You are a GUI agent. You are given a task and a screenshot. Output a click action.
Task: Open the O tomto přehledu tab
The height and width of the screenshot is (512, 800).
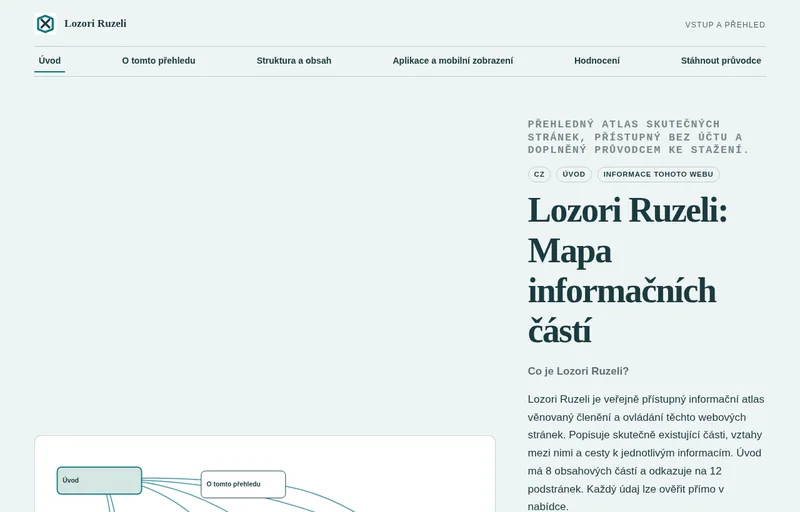point(159,61)
